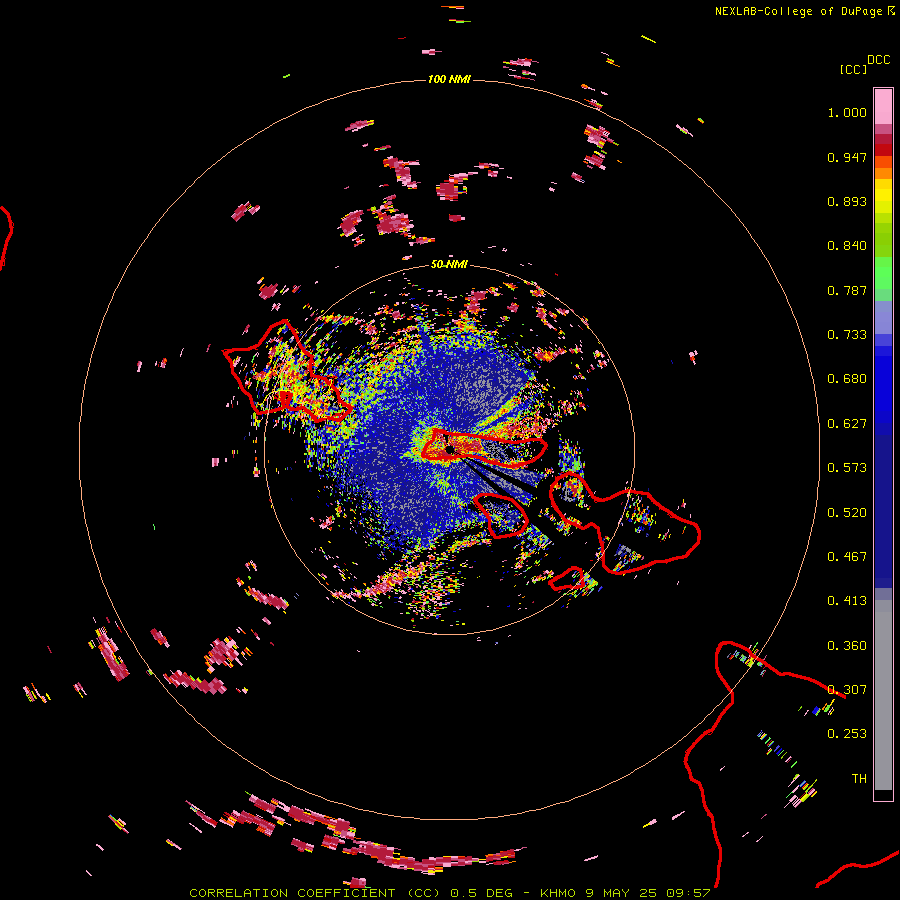Click the KHMO station identifier

(557, 893)
